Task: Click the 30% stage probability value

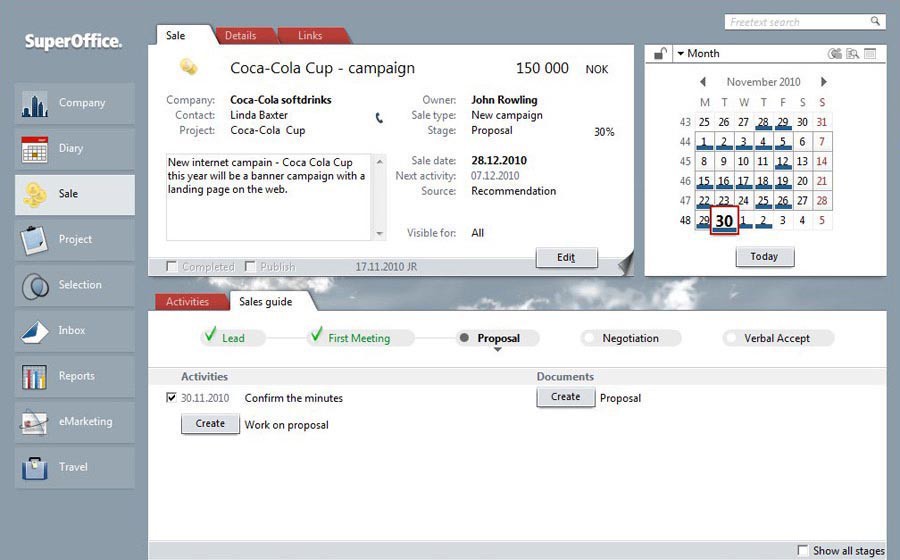Action: coord(604,132)
